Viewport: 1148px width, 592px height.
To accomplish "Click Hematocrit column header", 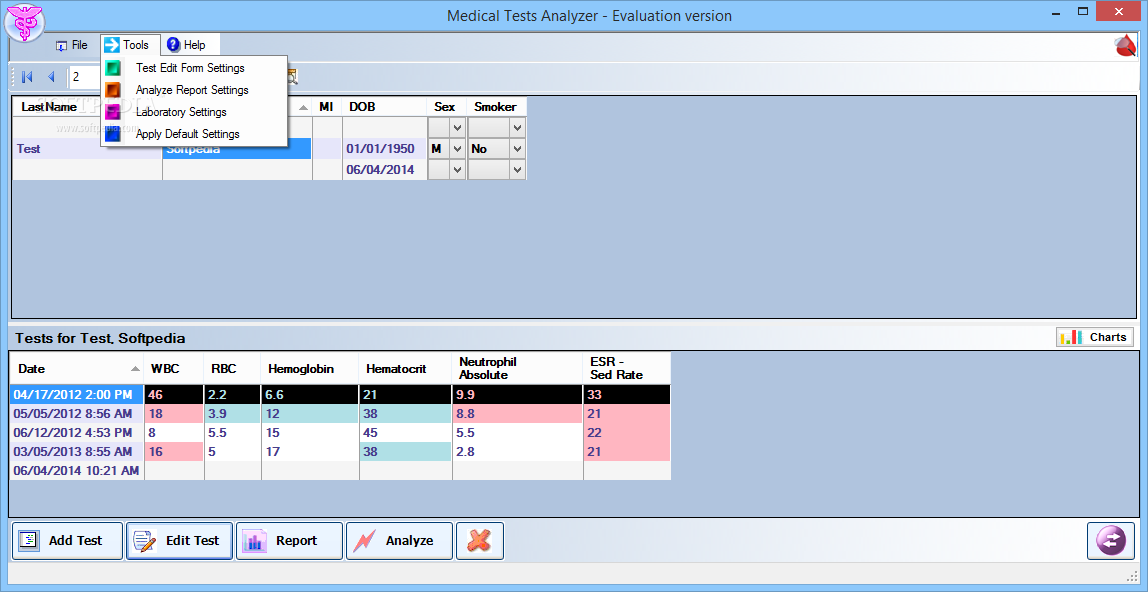I will click(406, 369).
